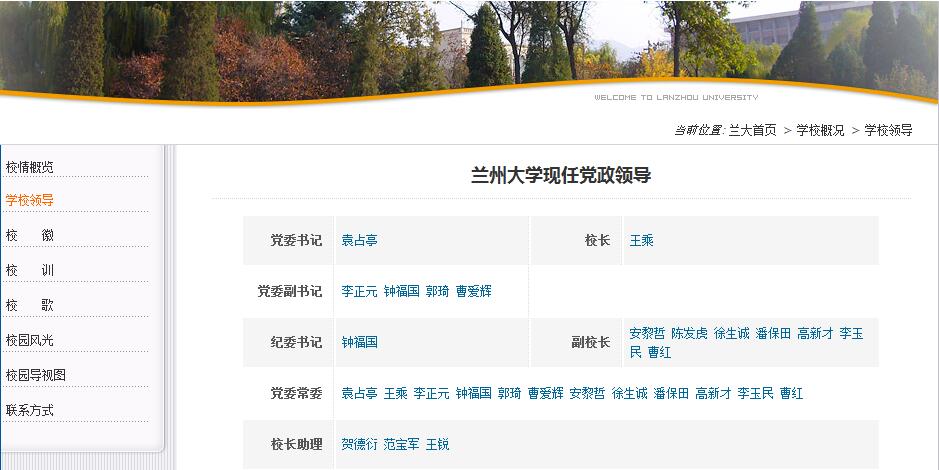The width and height of the screenshot is (939, 470).
Task: Open 安黎哲 in the 党委常委 row
Action: 587,393
